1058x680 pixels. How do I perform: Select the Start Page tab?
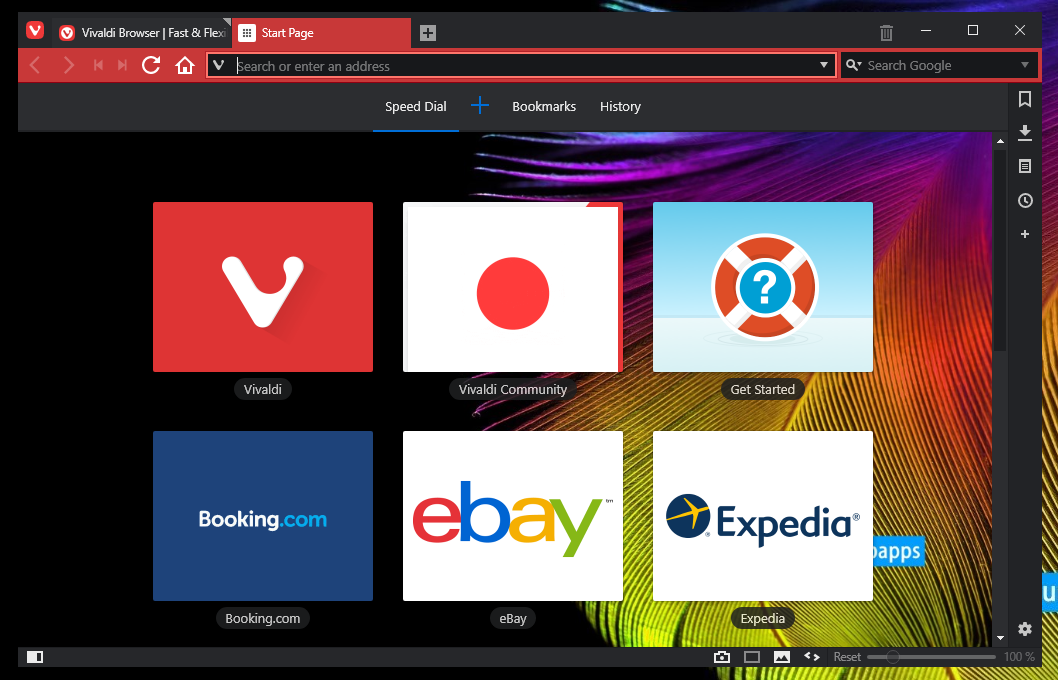[321, 32]
